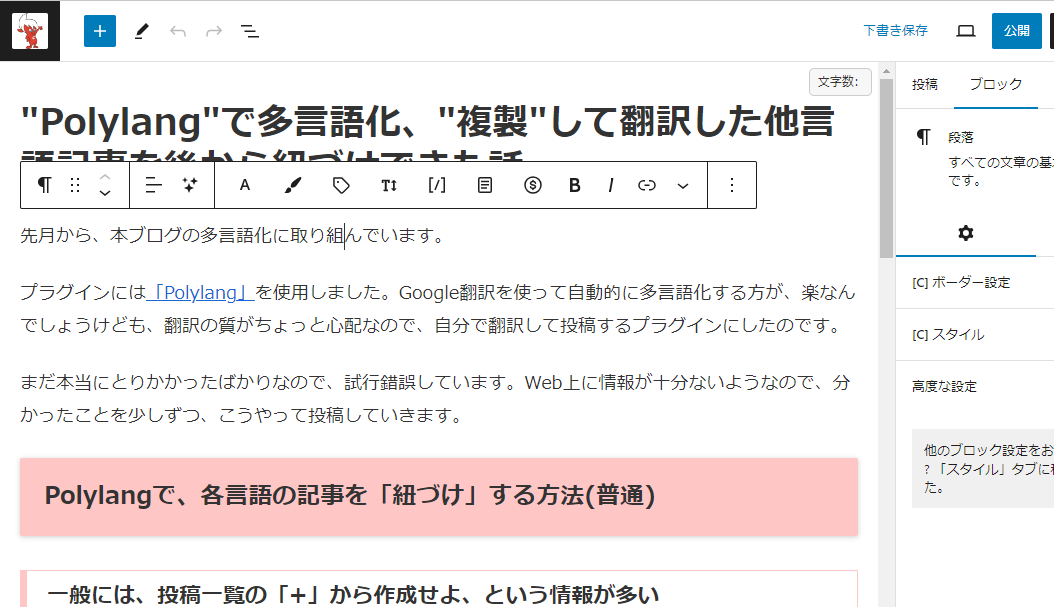
Task: Select the pencil Tools icon
Action: (141, 31)
